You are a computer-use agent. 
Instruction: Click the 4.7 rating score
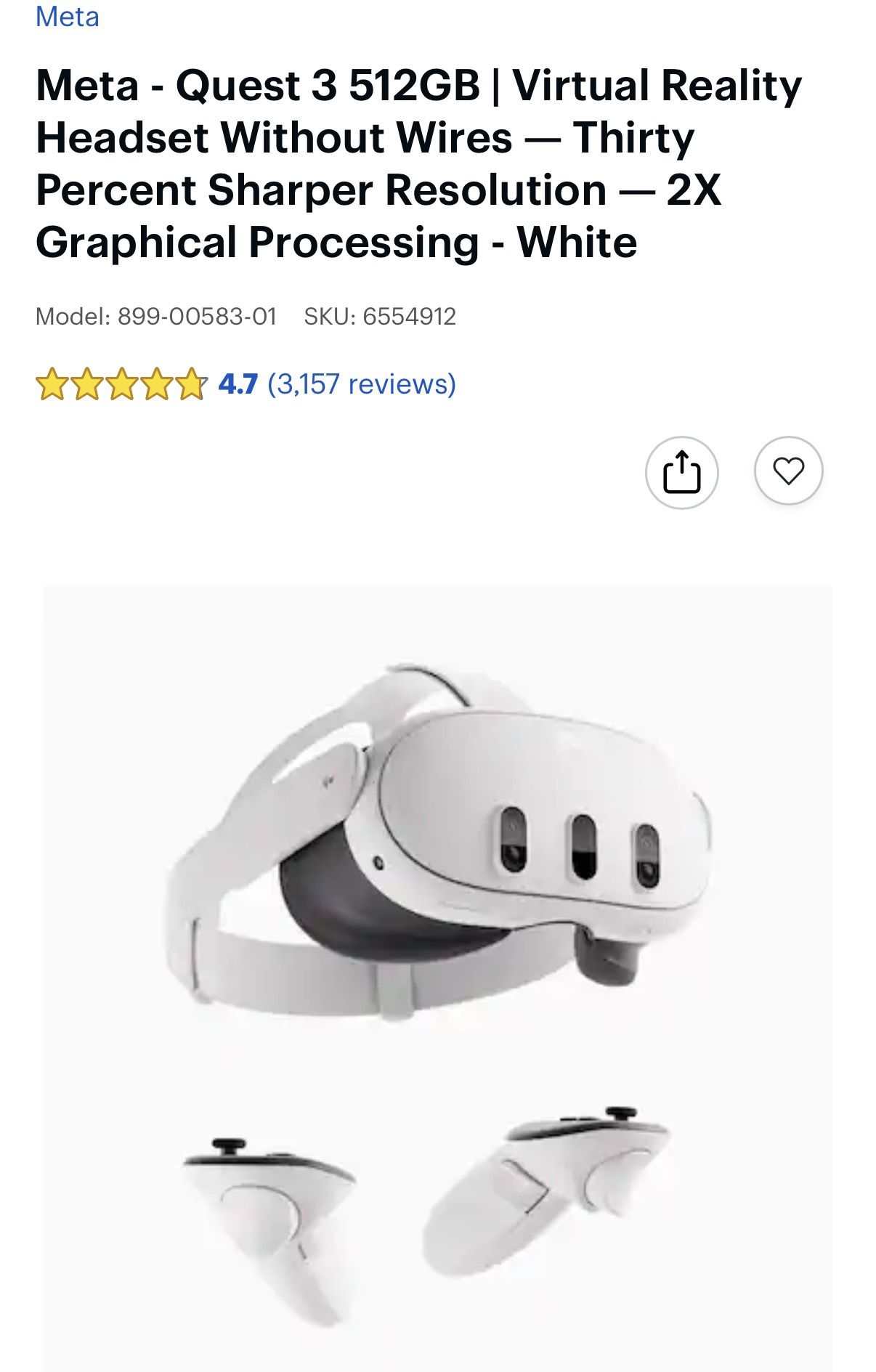(x=238, y=383)
